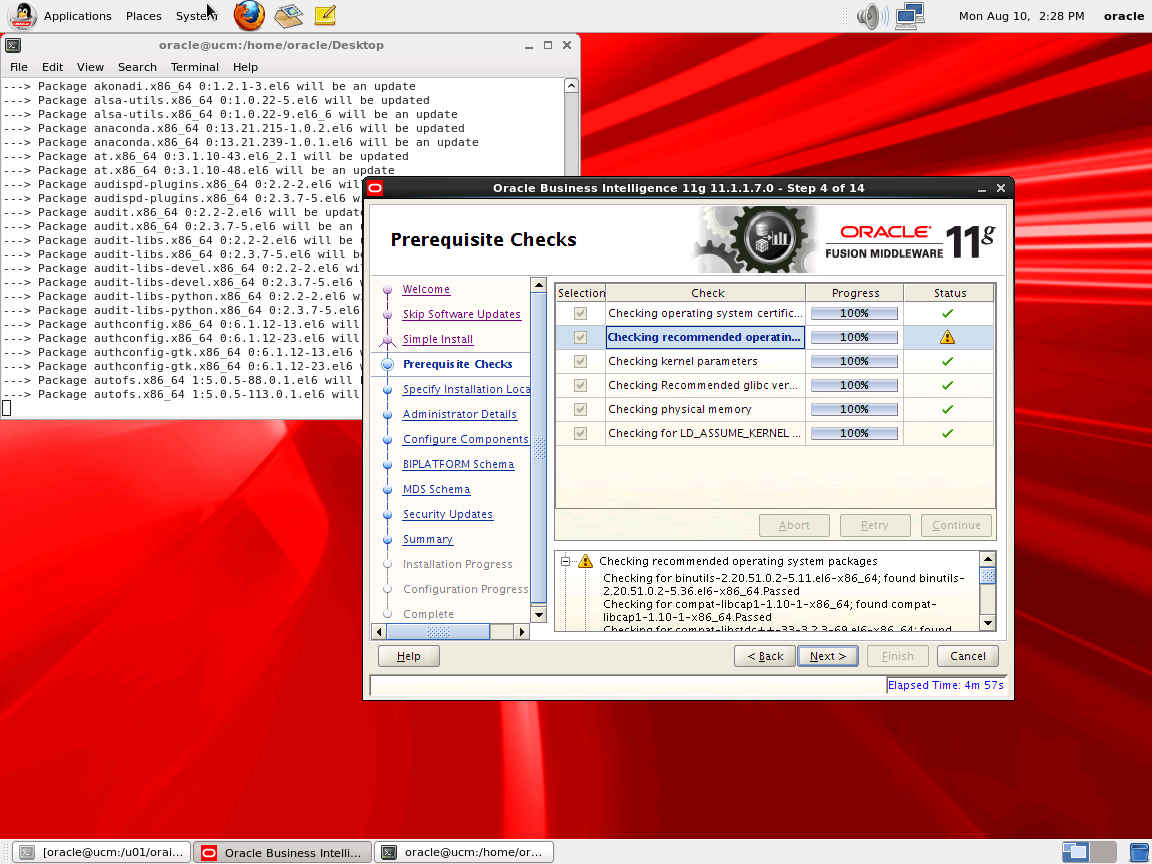Click the workspace switcher first desktop

click(1075, 852)
